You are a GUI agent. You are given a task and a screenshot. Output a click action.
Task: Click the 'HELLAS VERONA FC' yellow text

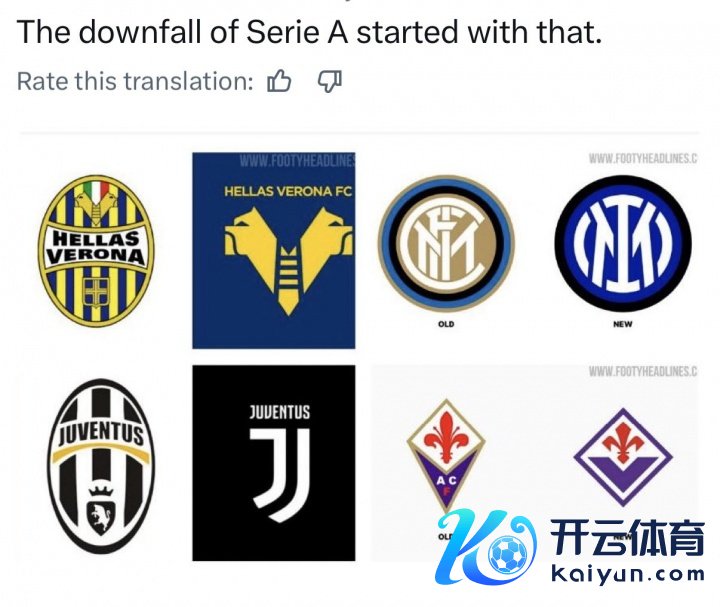tap(288, 191)
